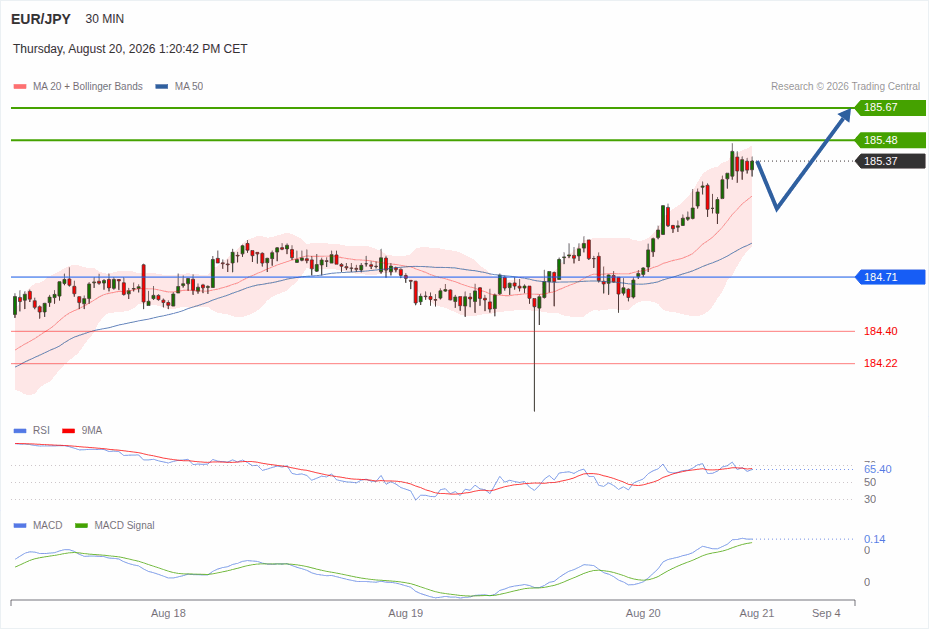Image resolution: width=929 pixels, height=629 pixels.
Task: Click the RSI legend label
Action: click(41, 431)
